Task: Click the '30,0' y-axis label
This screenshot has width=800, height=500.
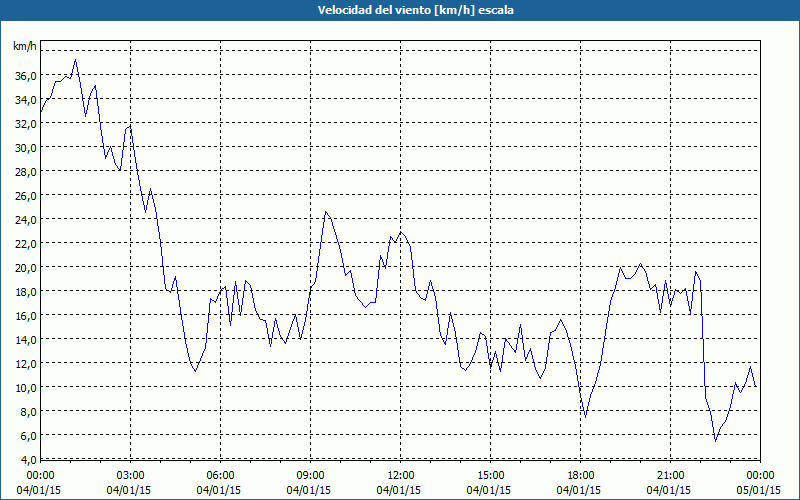Action: point(27,147)
